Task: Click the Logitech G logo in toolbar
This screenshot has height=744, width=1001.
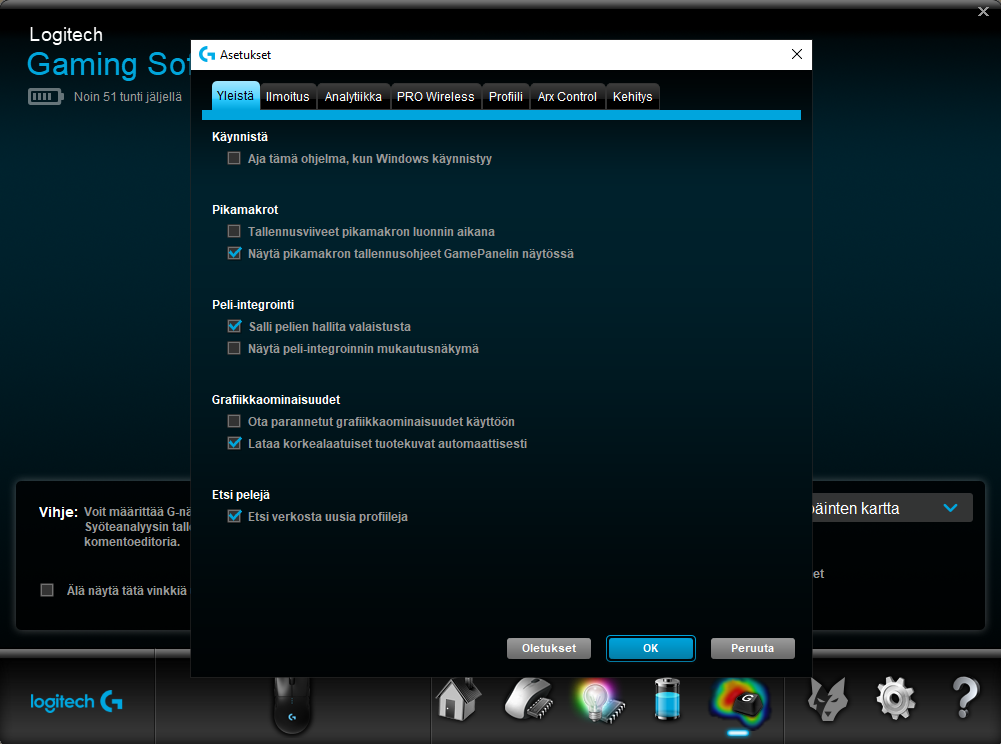Action: 76,702
